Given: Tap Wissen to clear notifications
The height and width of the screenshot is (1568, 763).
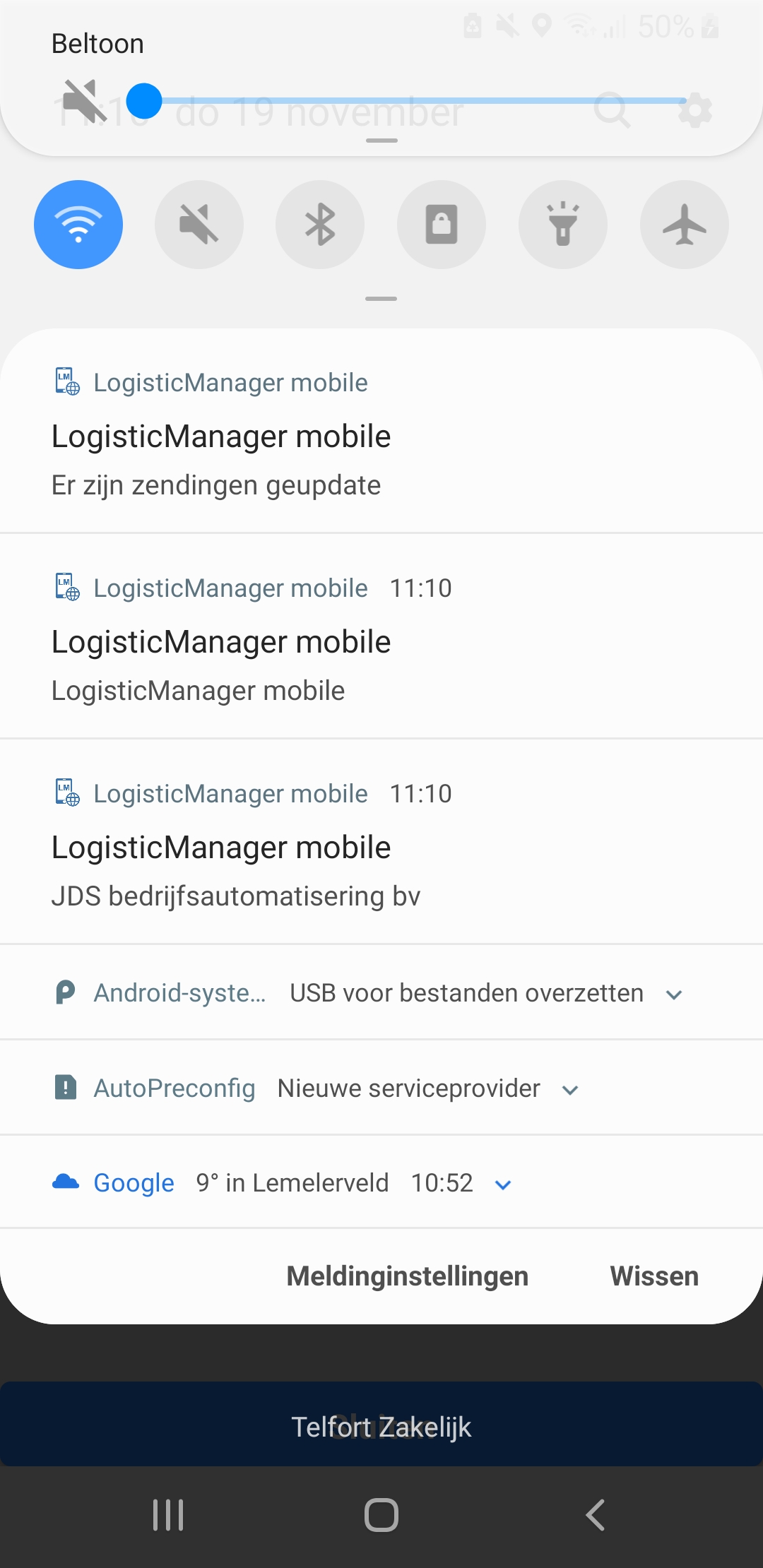Looking at the screenshot, I should (654, 1276).
